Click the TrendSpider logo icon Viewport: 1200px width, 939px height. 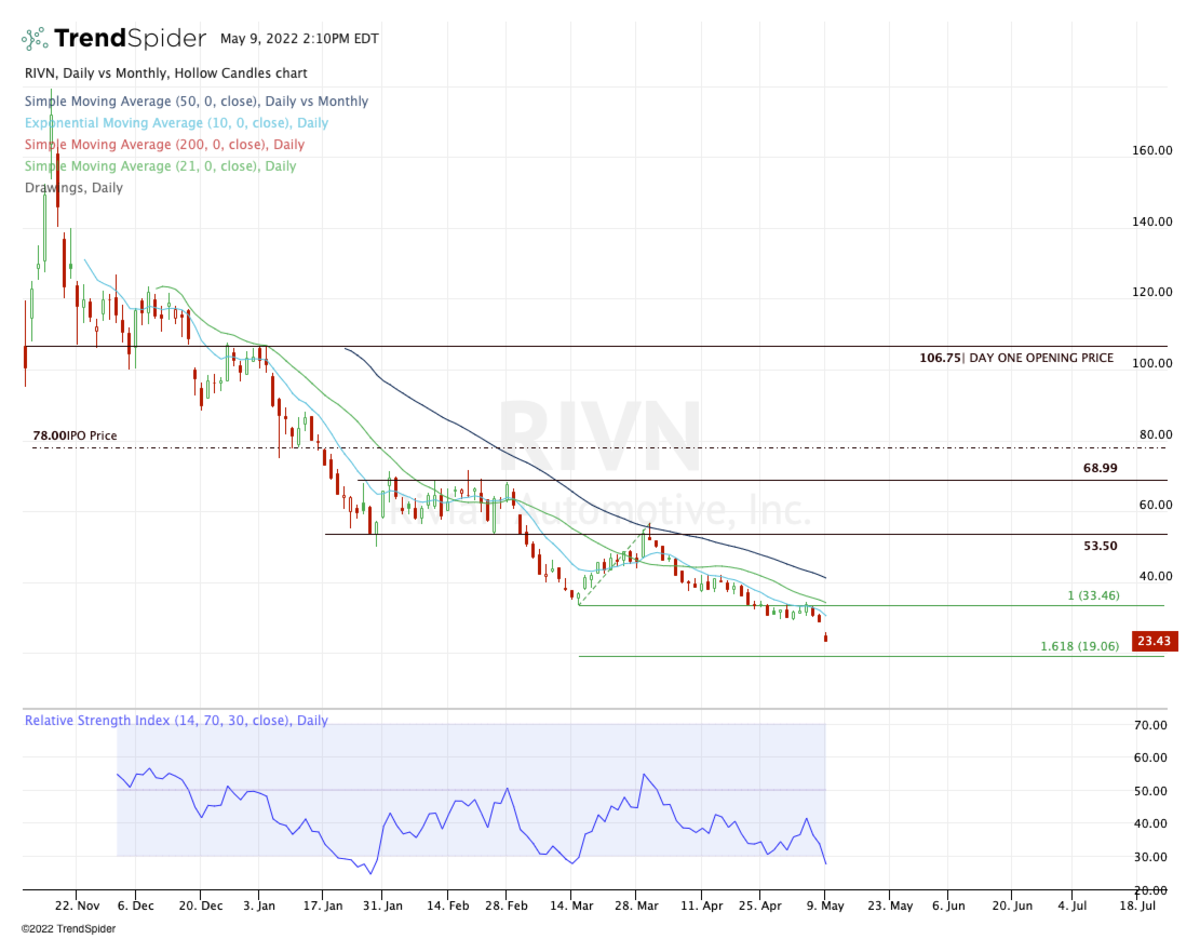(x=34, y=40)
